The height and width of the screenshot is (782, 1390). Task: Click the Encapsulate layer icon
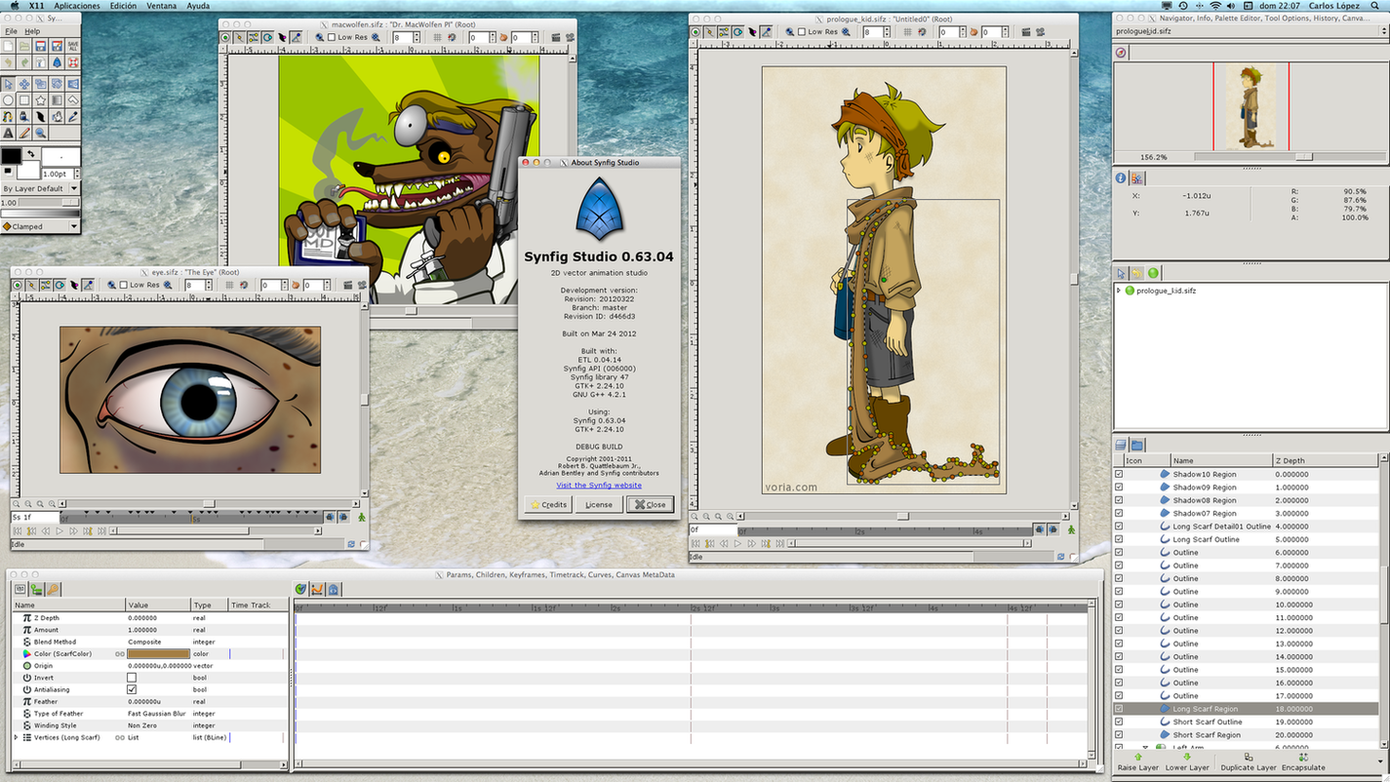click(1302, 758)
